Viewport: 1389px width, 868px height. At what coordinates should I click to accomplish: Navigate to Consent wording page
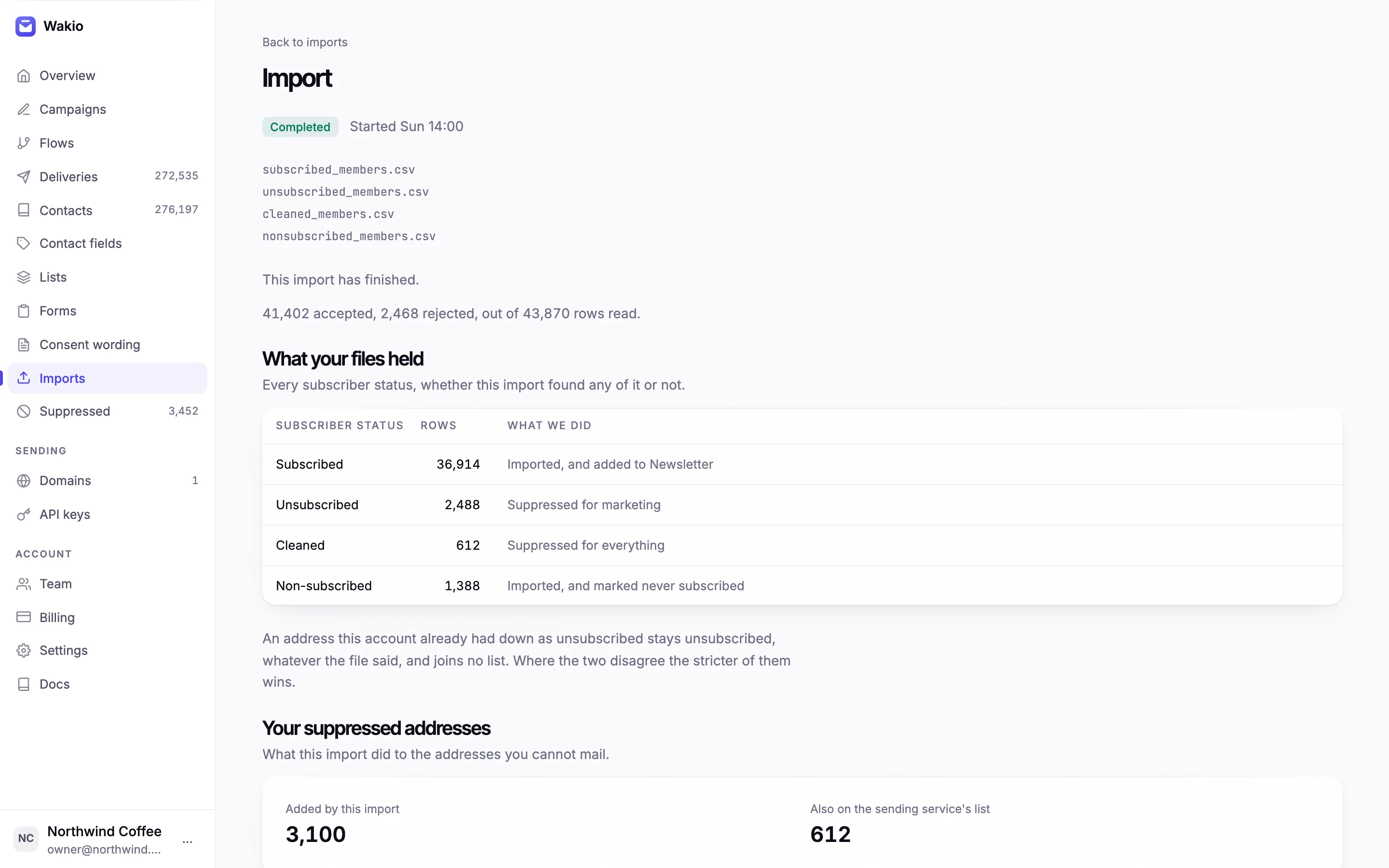tap(90, 344)
